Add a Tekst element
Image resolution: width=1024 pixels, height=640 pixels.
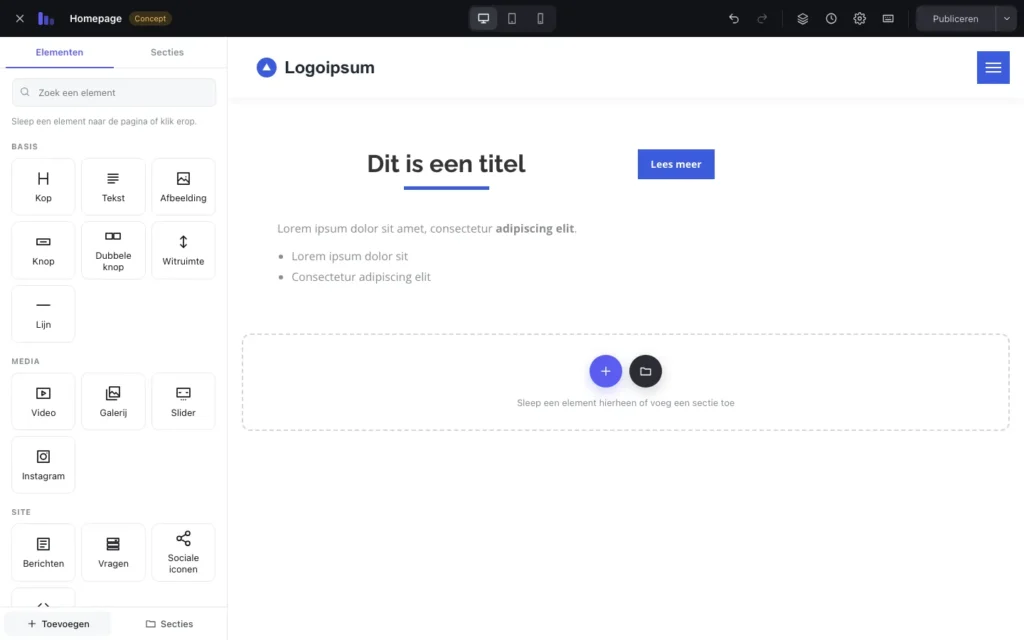[113, 187]
